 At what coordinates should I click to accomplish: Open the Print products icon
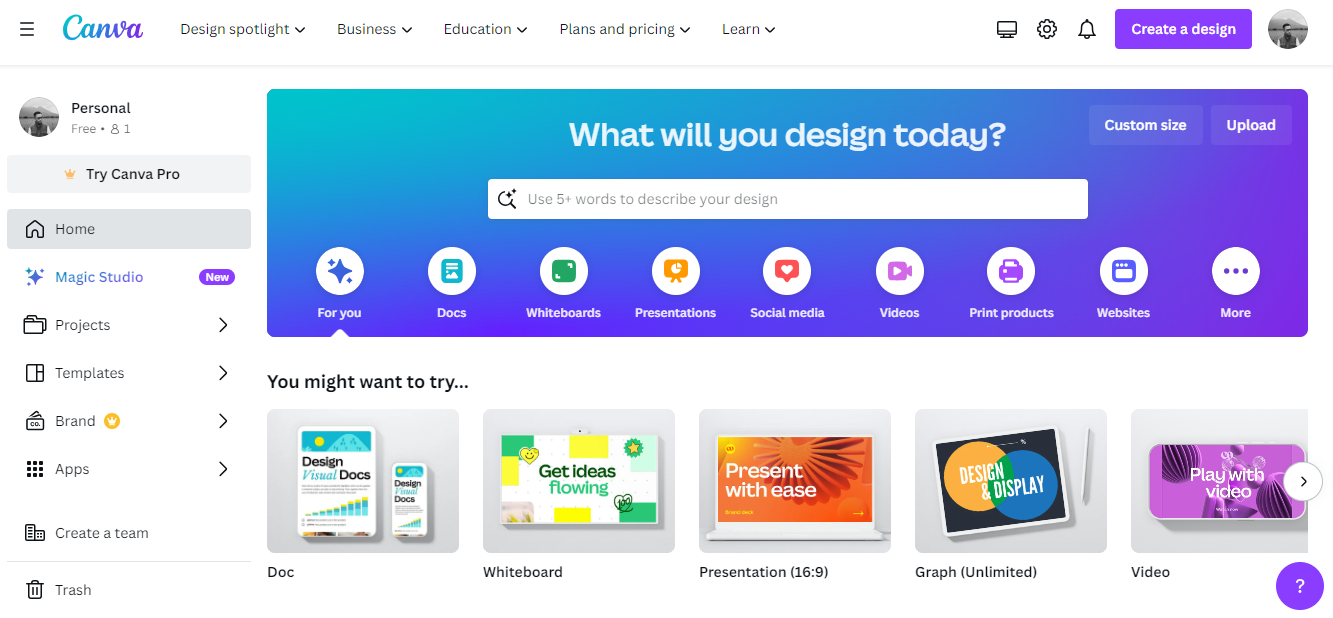tap(1011, 271)
